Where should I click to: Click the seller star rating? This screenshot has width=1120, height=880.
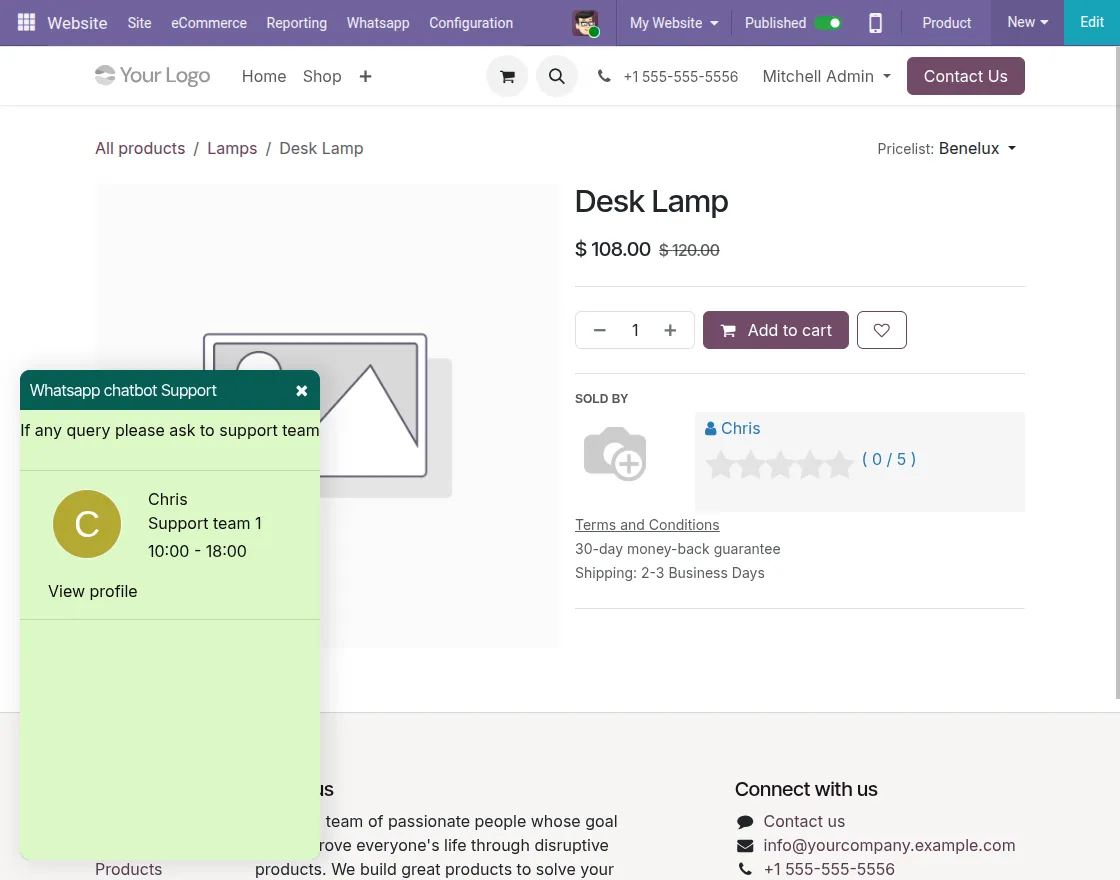(x=779, y=464)
